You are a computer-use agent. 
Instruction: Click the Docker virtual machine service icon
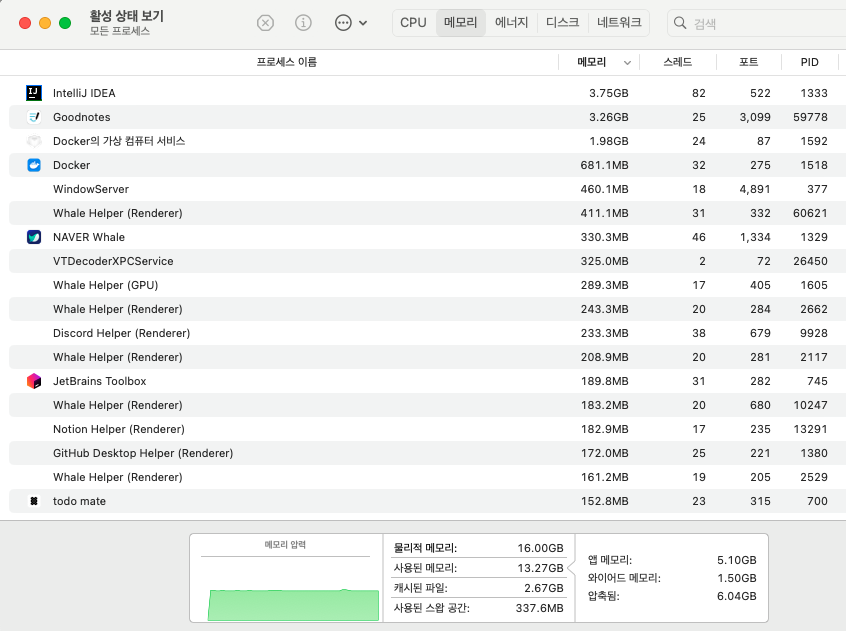click(34, 141)
